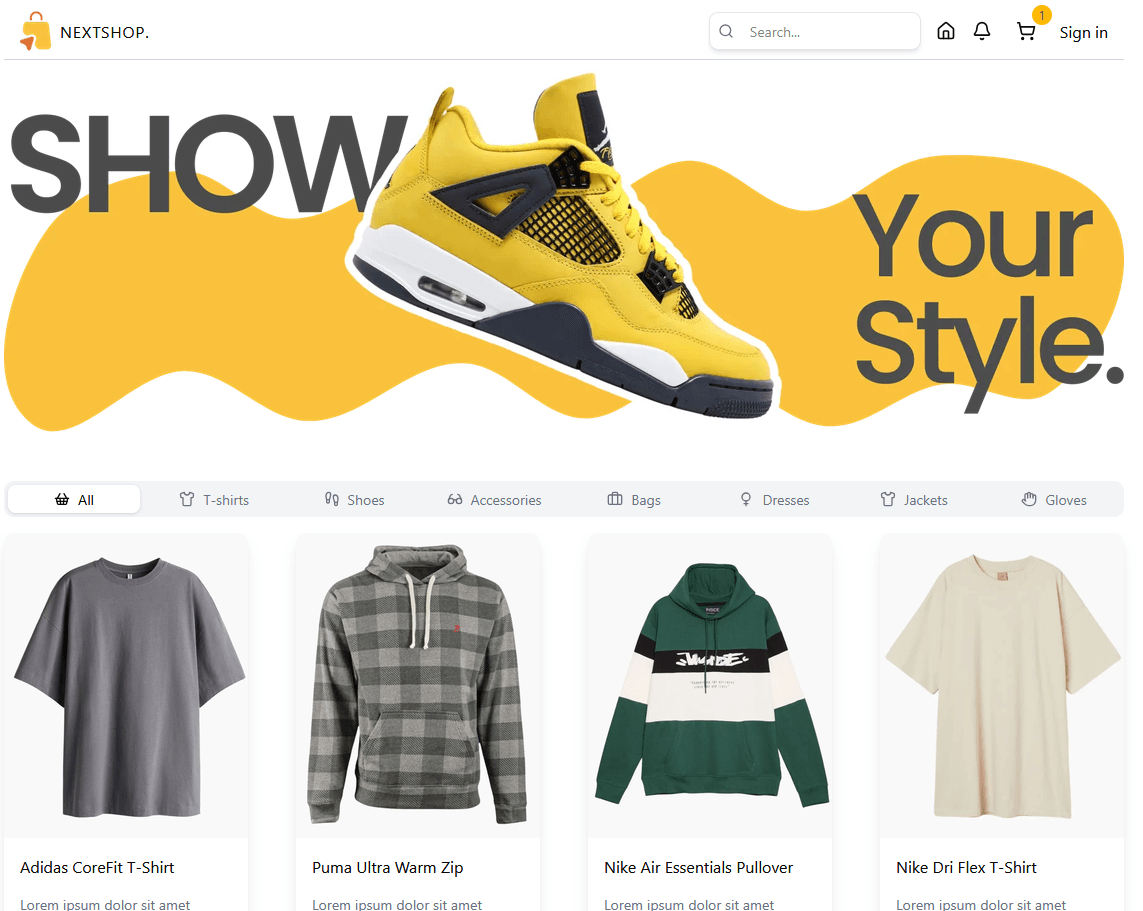Click the luggage icon beside Bags
This screenshot has height=911, width=1143.
(x=615, y=499)
